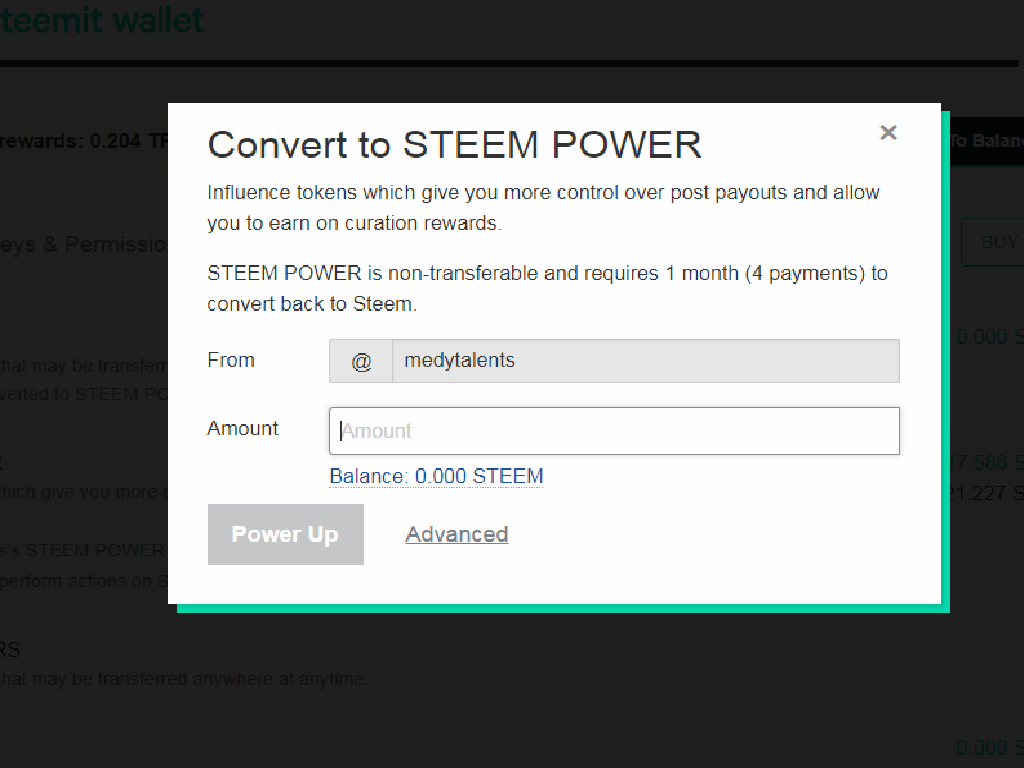Click the Amount label
The image size is (1024, 768).
(x=243, y=428)
